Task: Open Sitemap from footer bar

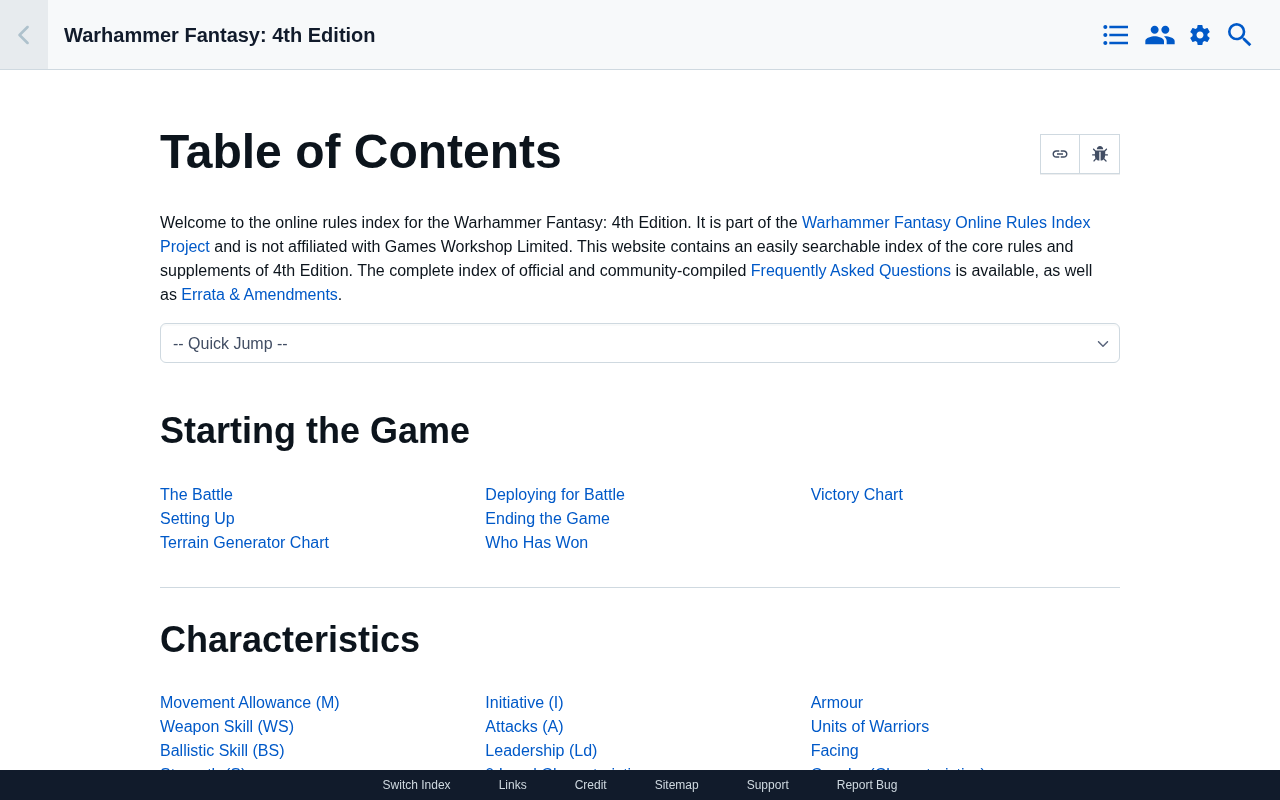Action: [677, 785]
